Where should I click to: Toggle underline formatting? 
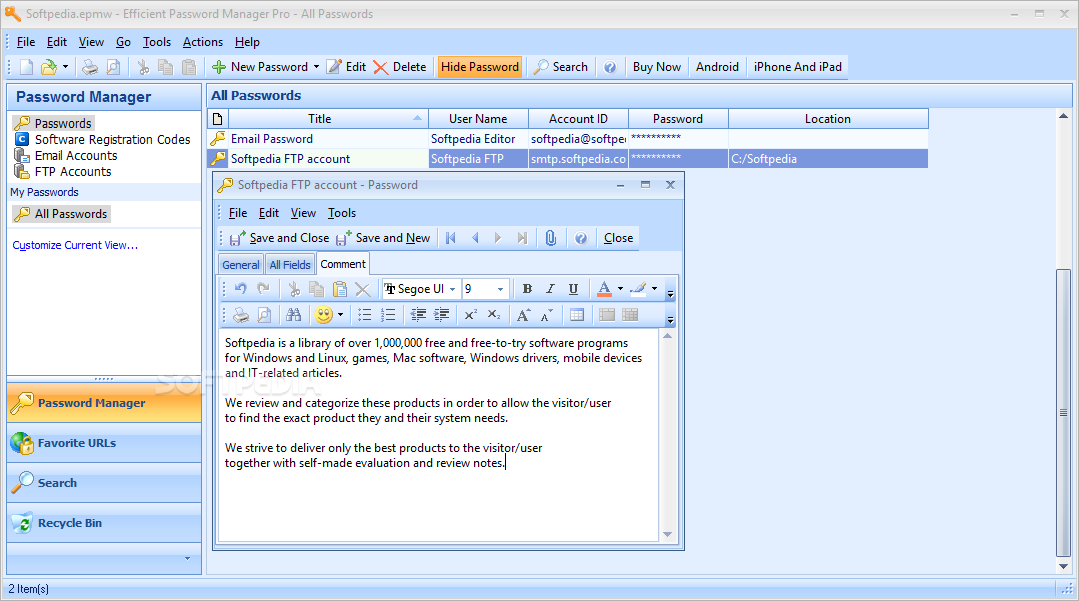click(x=573, y=289)
